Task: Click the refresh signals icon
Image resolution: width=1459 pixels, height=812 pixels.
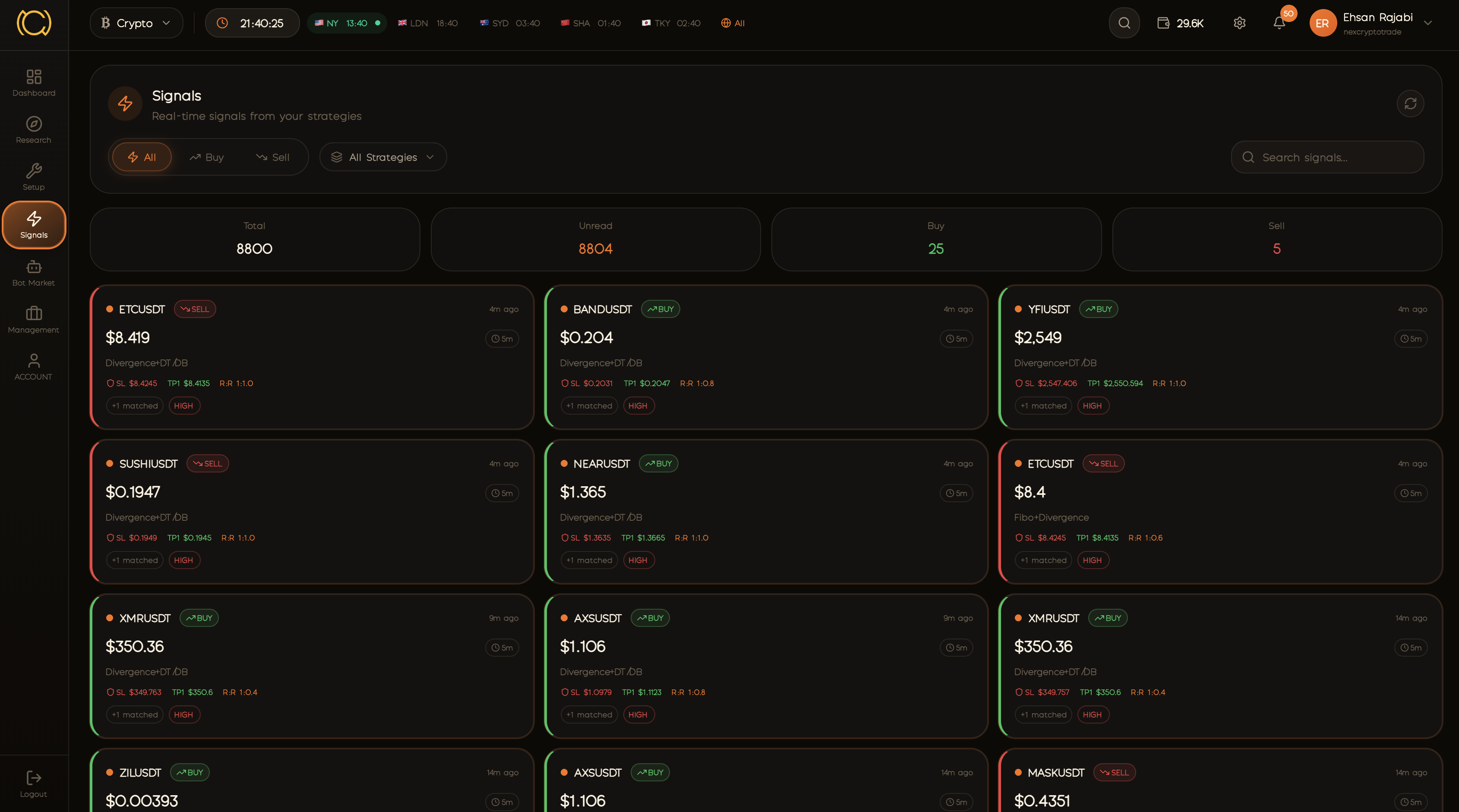Action: pos(1410,104)
